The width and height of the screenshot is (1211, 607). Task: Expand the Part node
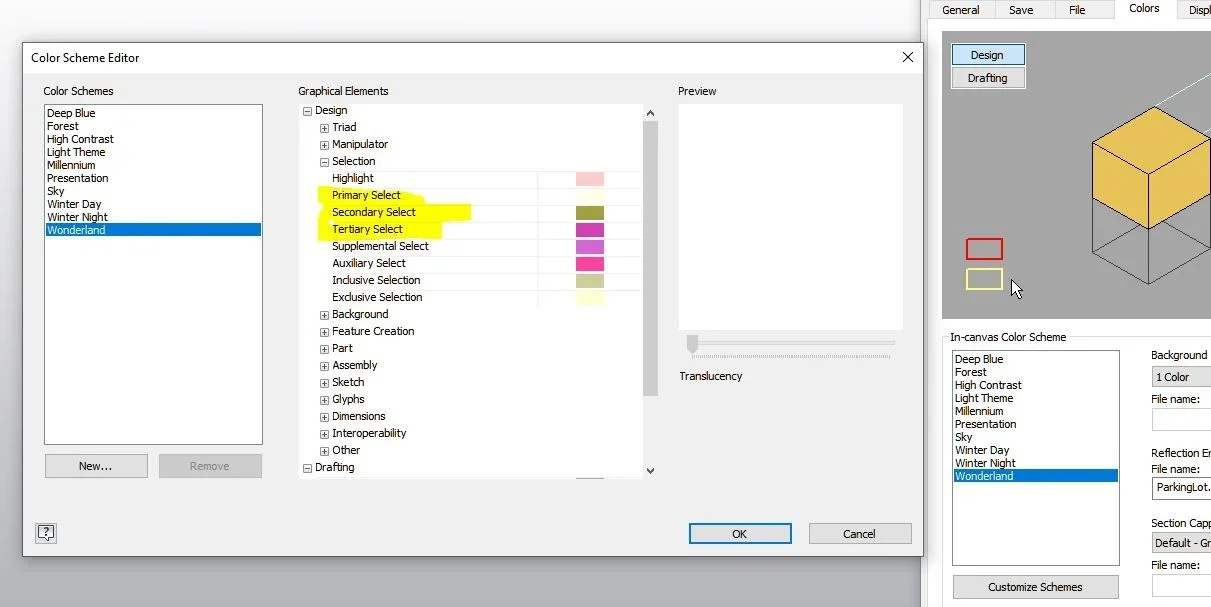pos(324,349)
